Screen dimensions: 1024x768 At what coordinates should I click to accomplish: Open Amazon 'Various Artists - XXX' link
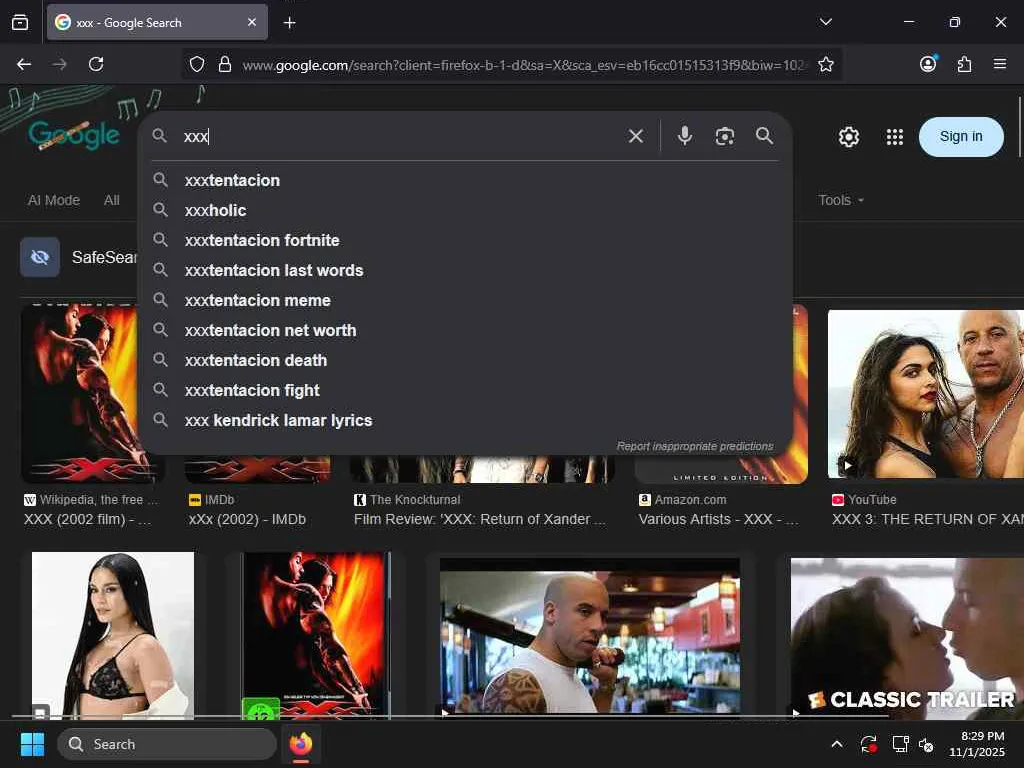coord(718,519)
